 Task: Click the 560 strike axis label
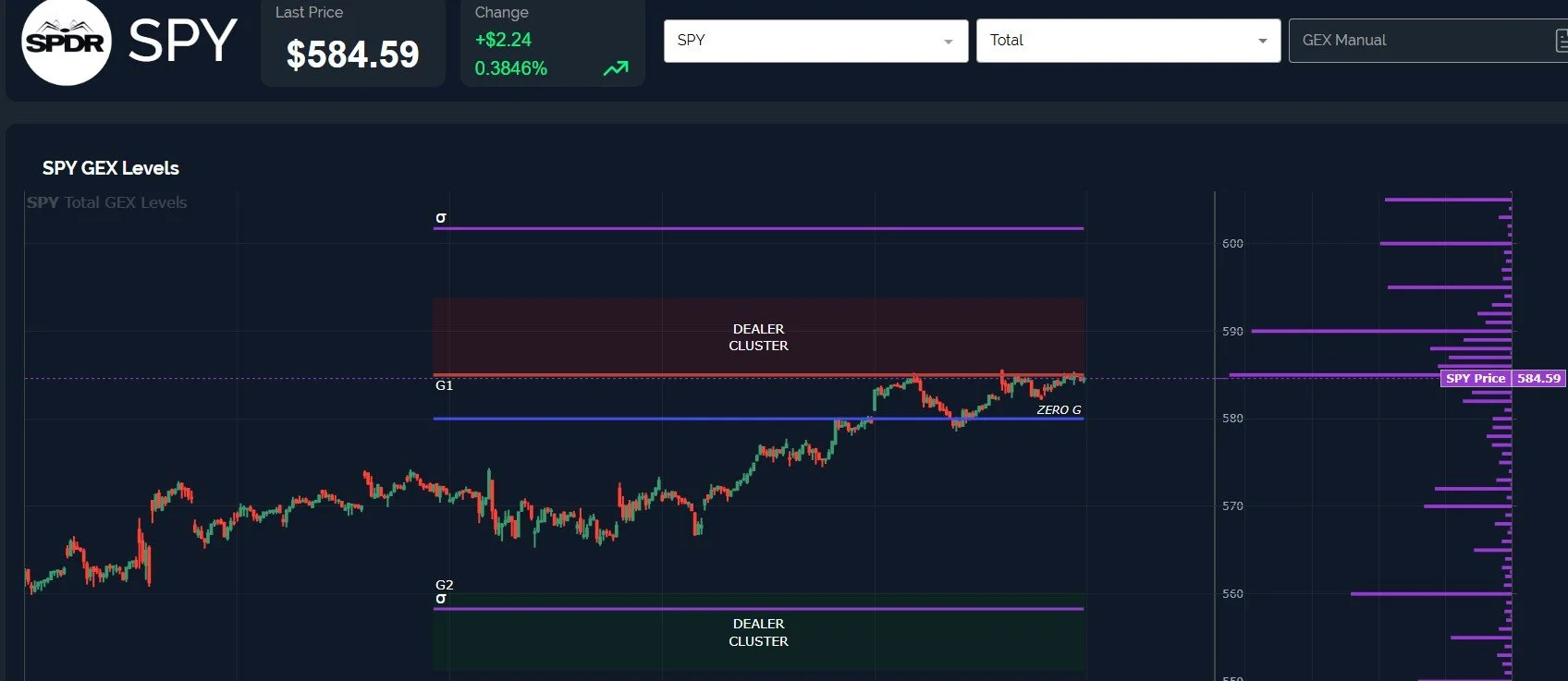click(x=1232, y=593)
